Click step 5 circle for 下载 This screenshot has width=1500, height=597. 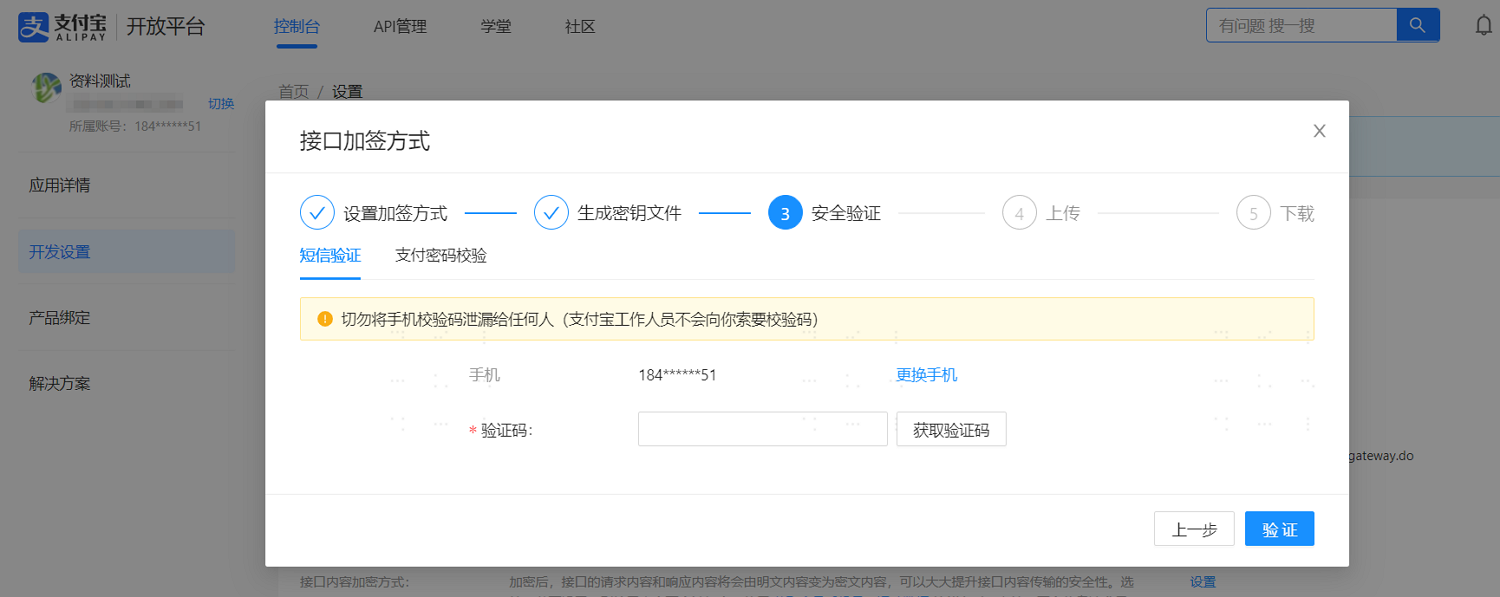pyautogui.click(x=1253, y=213)
